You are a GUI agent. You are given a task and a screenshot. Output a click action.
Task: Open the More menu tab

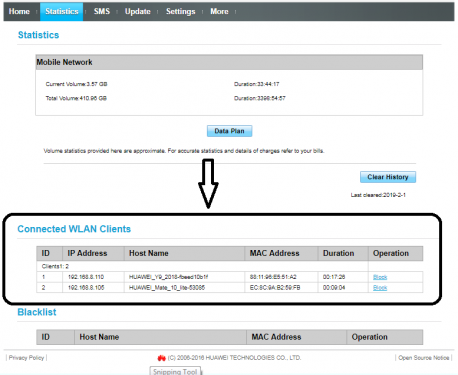(x=219, y=11)
